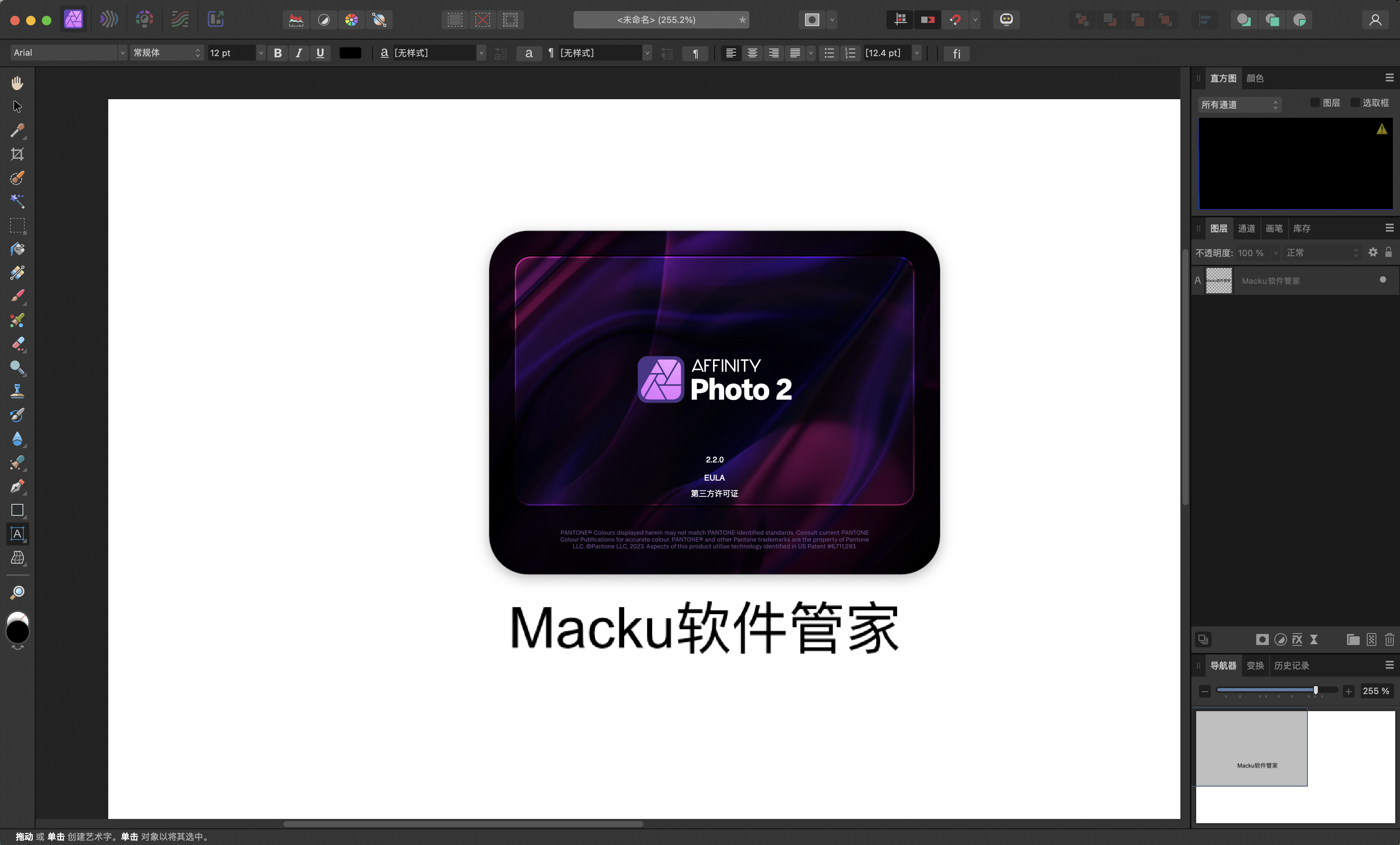Screen dimensions: 1400x845
Task: Click the text color black swatch
Action: click(x=350, y=53)
